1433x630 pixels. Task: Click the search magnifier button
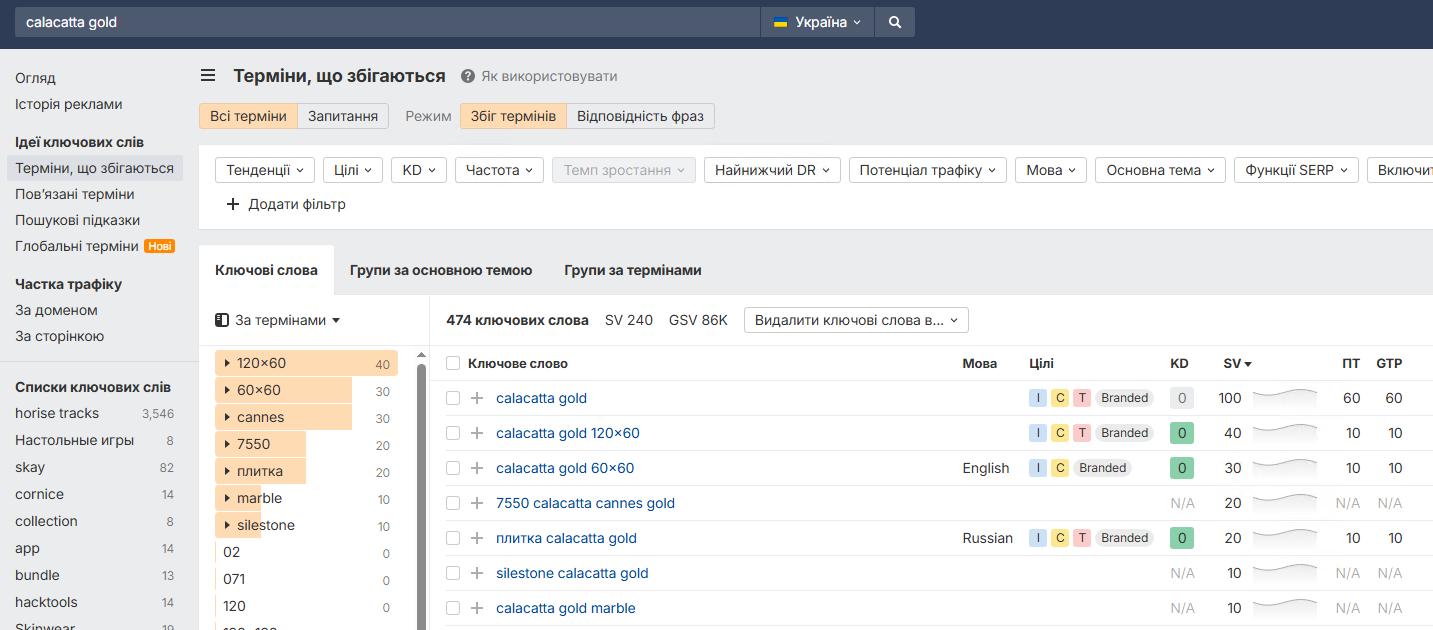point(894,22)
